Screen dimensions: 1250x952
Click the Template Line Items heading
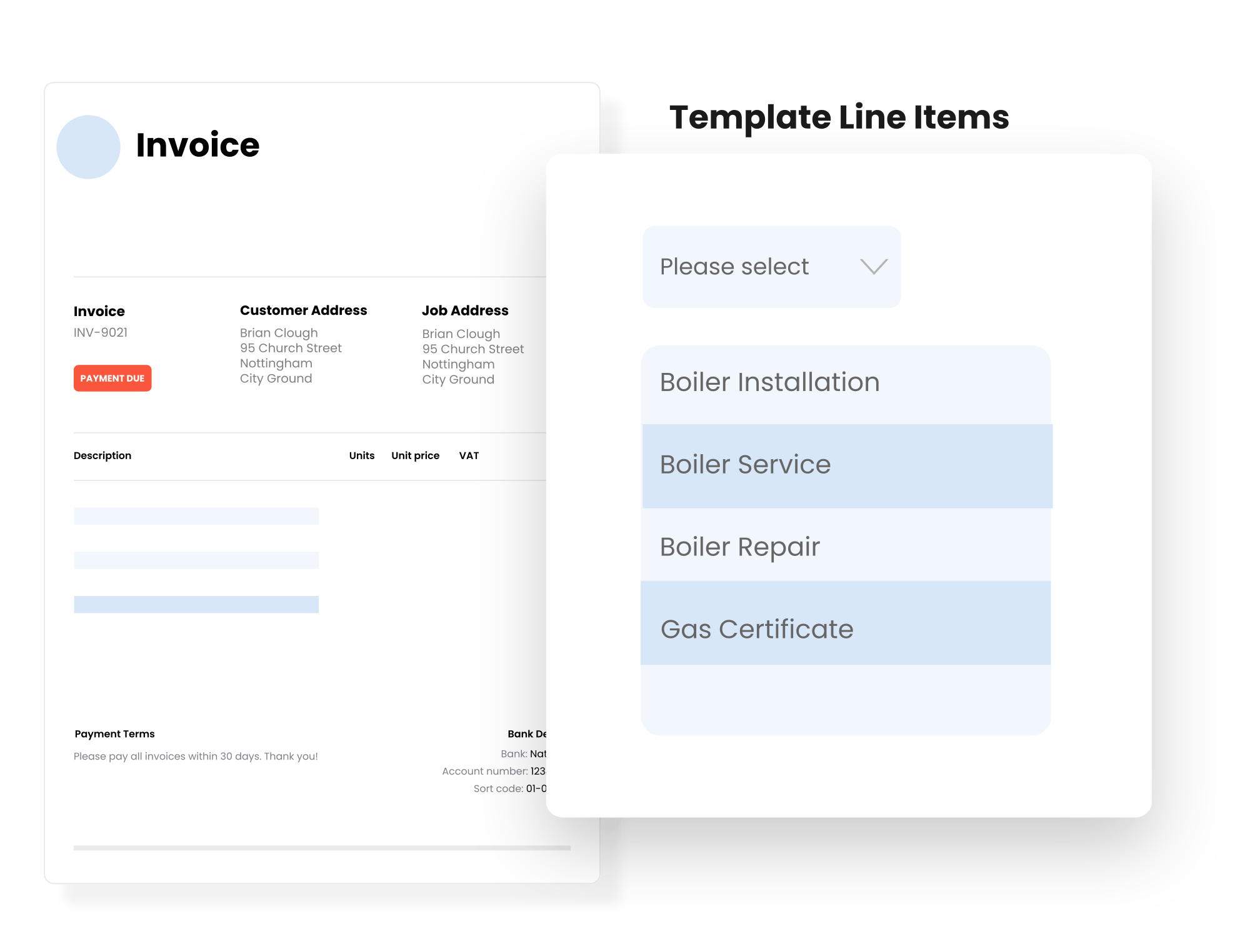839,116
